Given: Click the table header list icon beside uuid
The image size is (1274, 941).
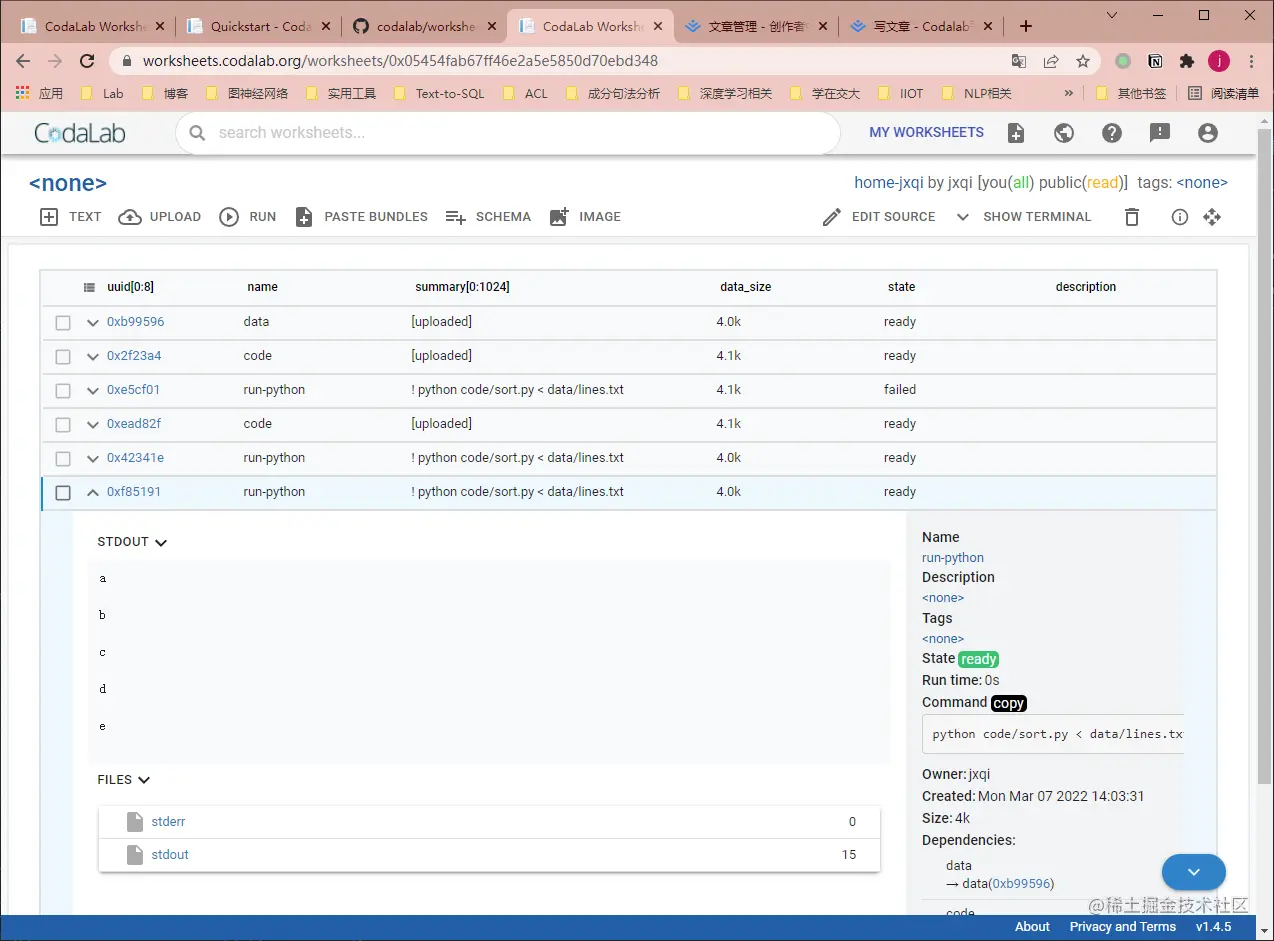Looking at the screenshot, I should (x=89, y=287).
